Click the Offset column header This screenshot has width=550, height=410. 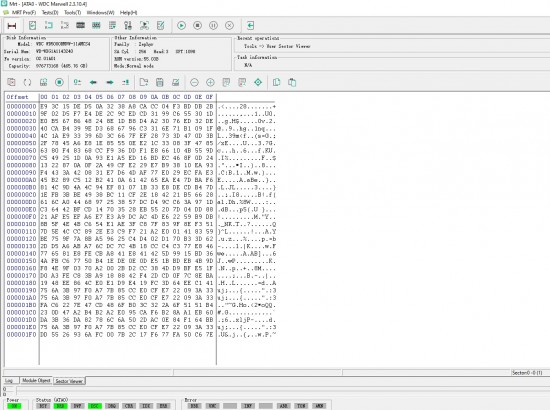coord(17,97)
